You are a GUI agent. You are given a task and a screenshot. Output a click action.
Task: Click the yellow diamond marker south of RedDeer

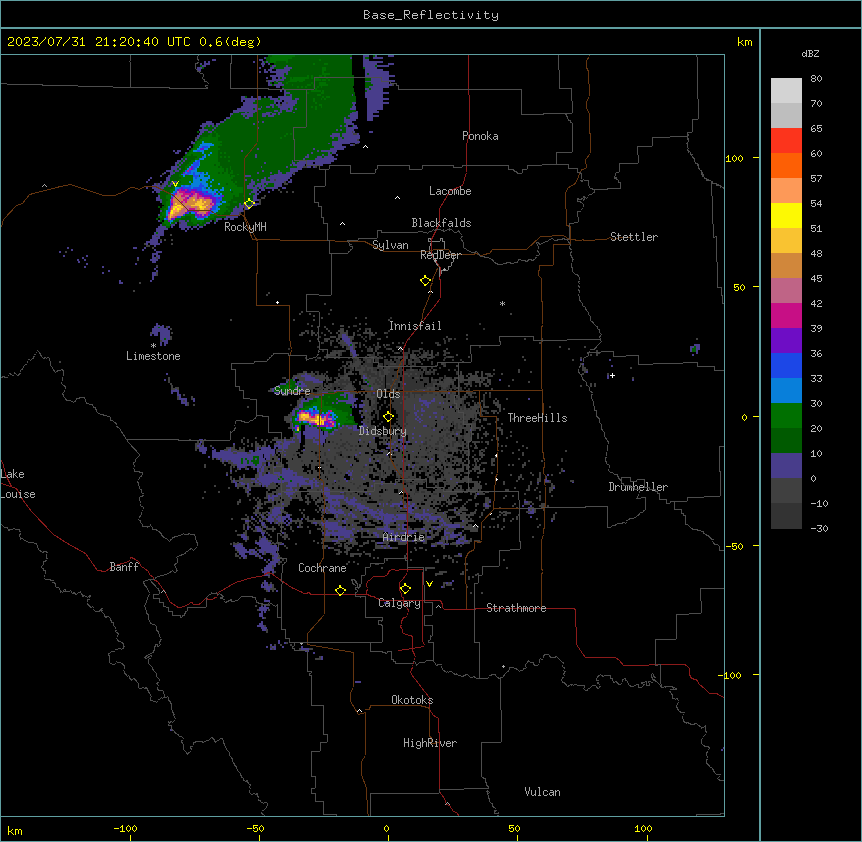pyautogui.click(x=426, y=281)
